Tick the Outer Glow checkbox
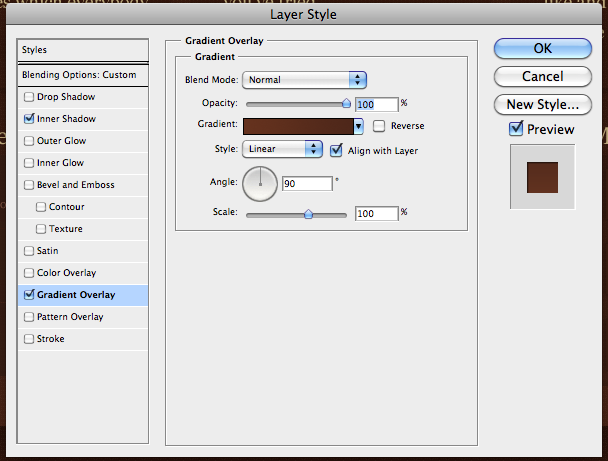The height and width of the screenshot is (461, 608). click(29, 141)
